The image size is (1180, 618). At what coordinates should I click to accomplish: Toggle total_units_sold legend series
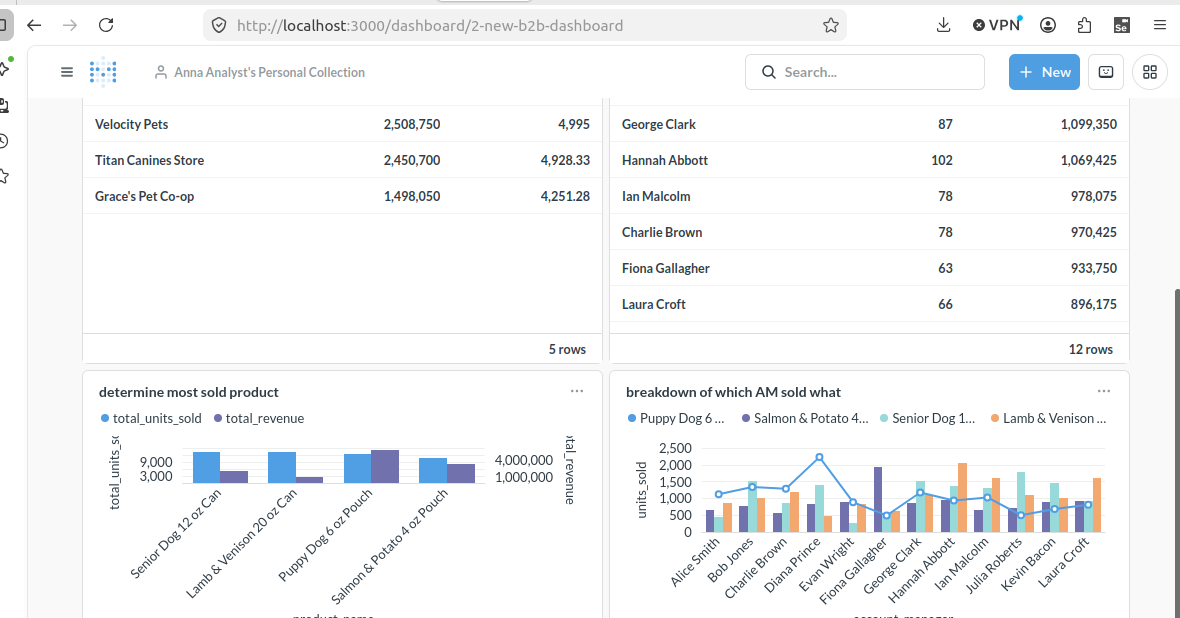(151, 419)
